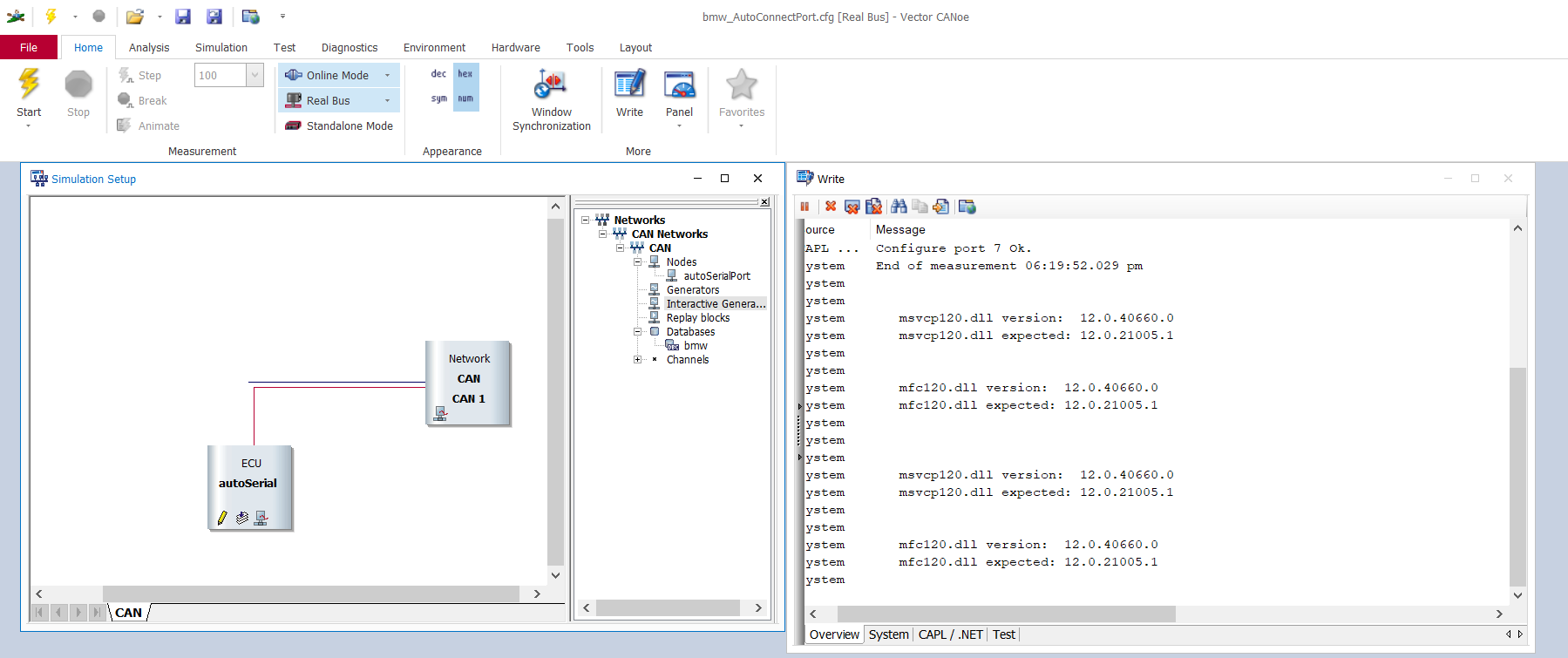
Task: Toggle hex number display
Action: click(x=465, y=74)
